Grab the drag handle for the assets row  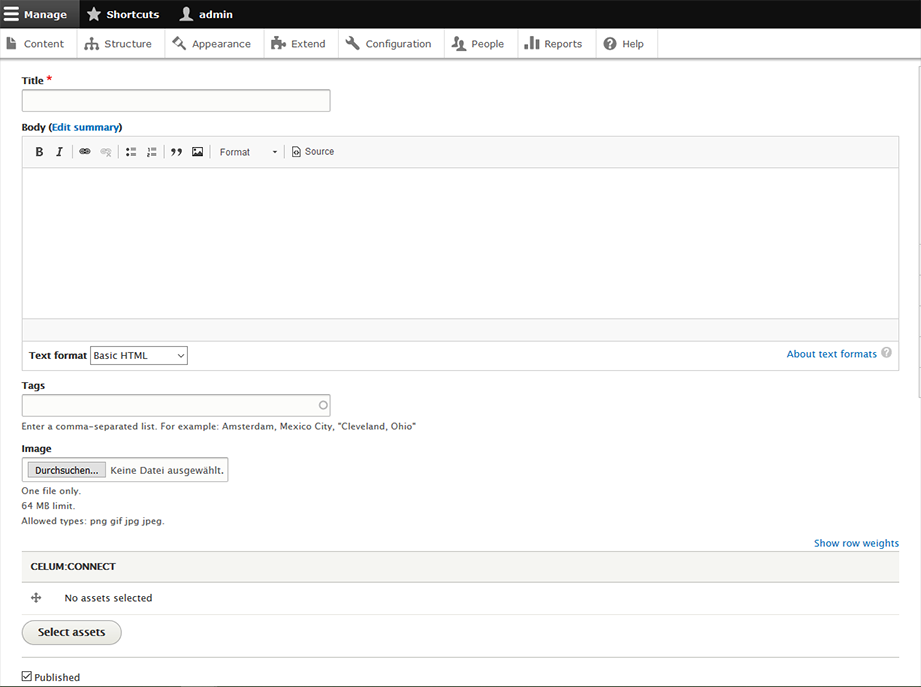(37, 598)
